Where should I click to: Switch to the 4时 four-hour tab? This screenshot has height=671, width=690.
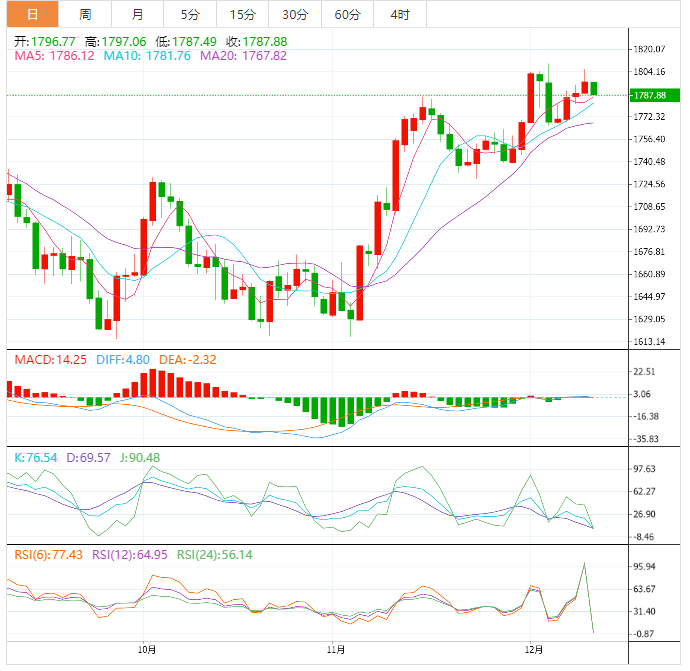pos(399,14)
